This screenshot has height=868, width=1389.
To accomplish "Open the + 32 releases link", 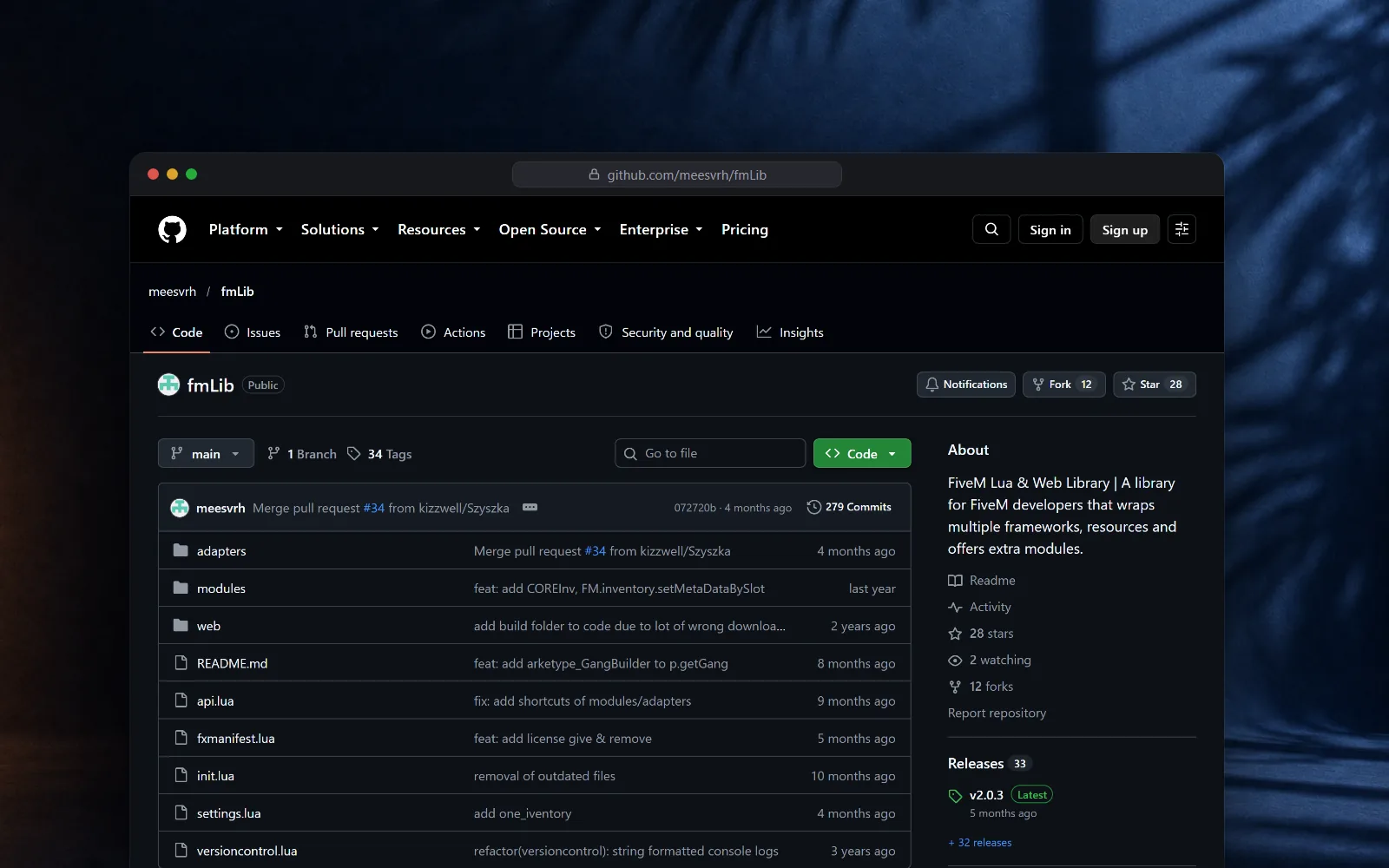I will tap(980, 843).
